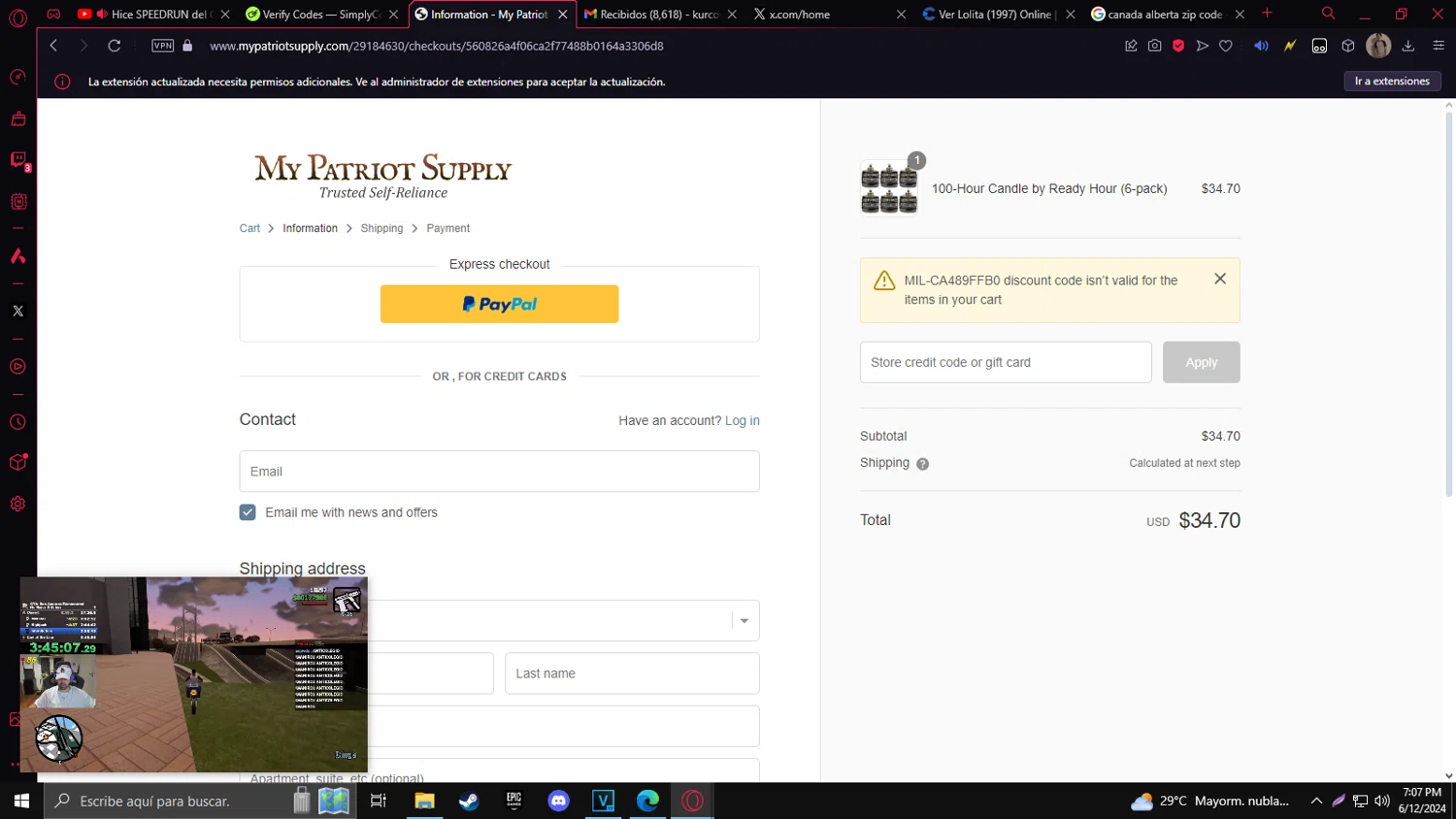Dismiss the discount code warning

(1220, 278)
